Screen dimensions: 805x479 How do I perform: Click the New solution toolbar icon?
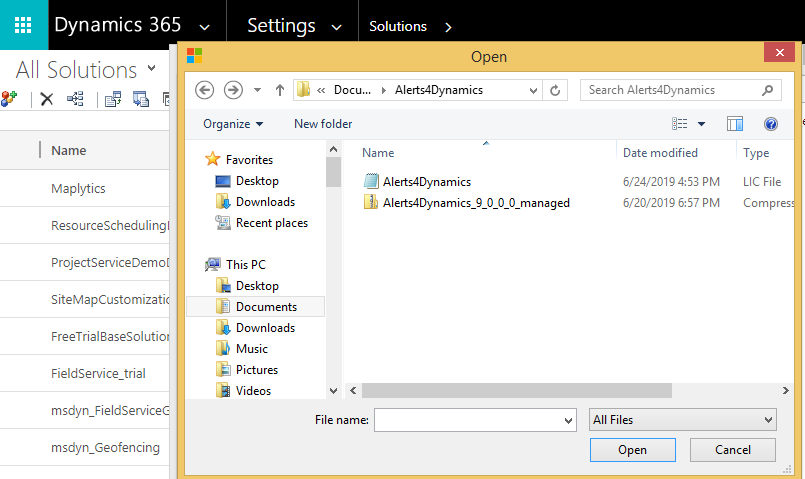point(9,99)
